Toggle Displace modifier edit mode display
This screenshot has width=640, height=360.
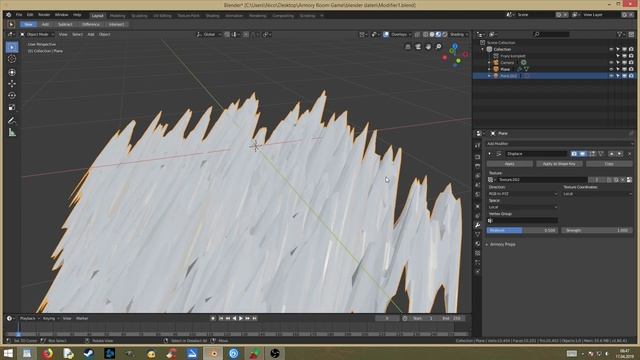[x=592, y=154]
